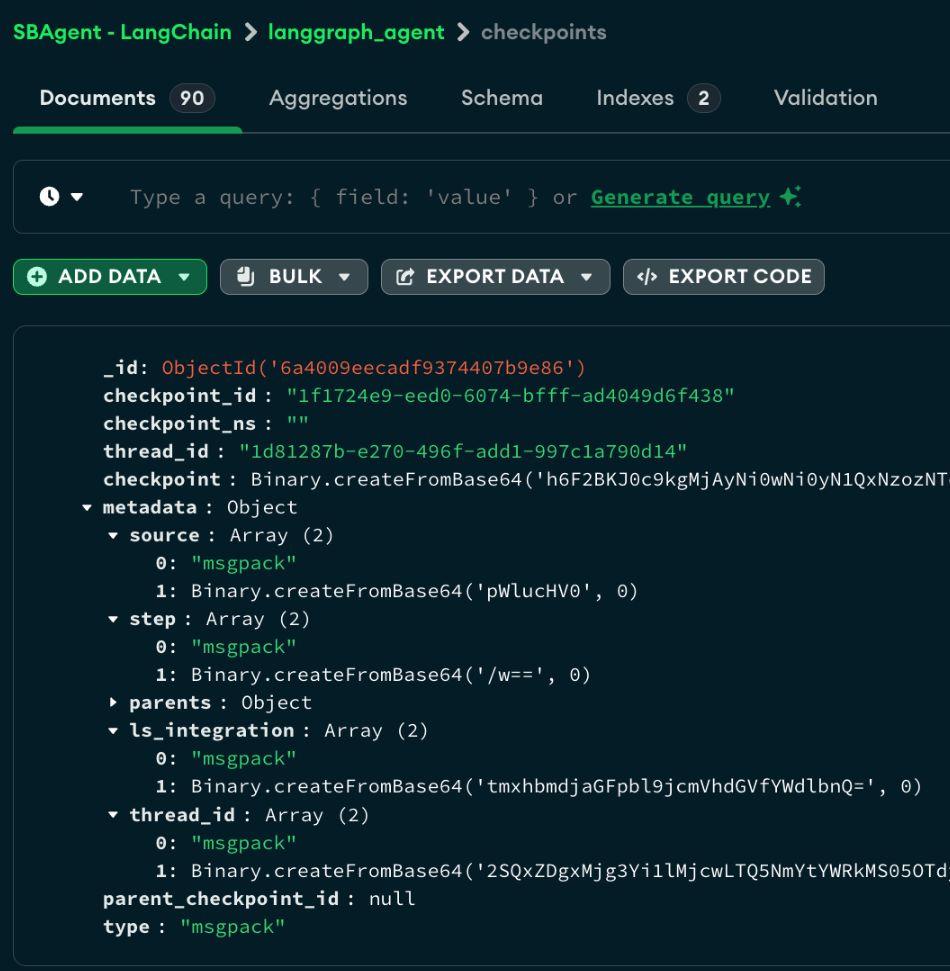Click the export arrow icon on EXPORT DATA
The height and width of the screenshot is (971, 950).
tap(405, 277)
